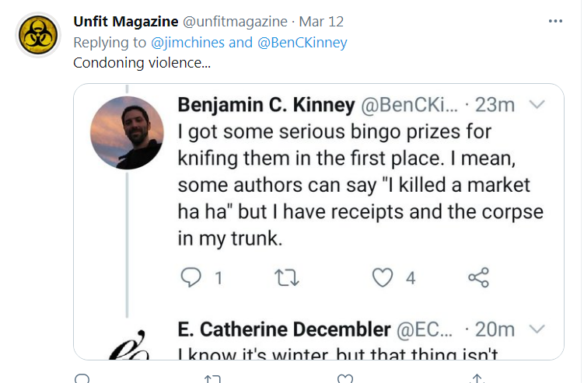Open the Mar 12 tweet timestamp

click(x=321, y=22)
